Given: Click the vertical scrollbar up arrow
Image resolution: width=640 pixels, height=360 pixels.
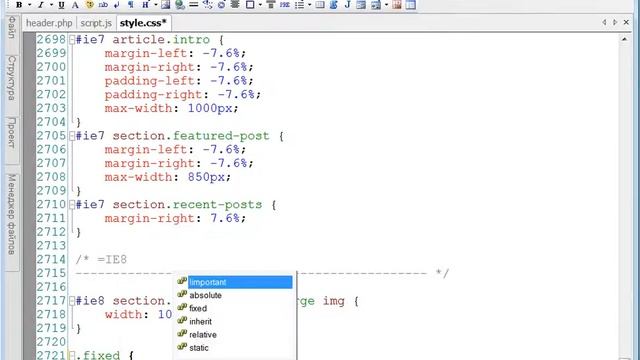Looking at the screenshot, I should [624, 39].
